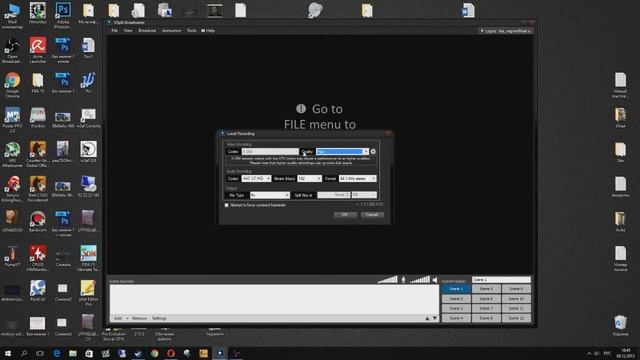Open the Audio Encoding Codec dropdown
The width and height of the screenshot is (640, 360).
pos(256,178)
